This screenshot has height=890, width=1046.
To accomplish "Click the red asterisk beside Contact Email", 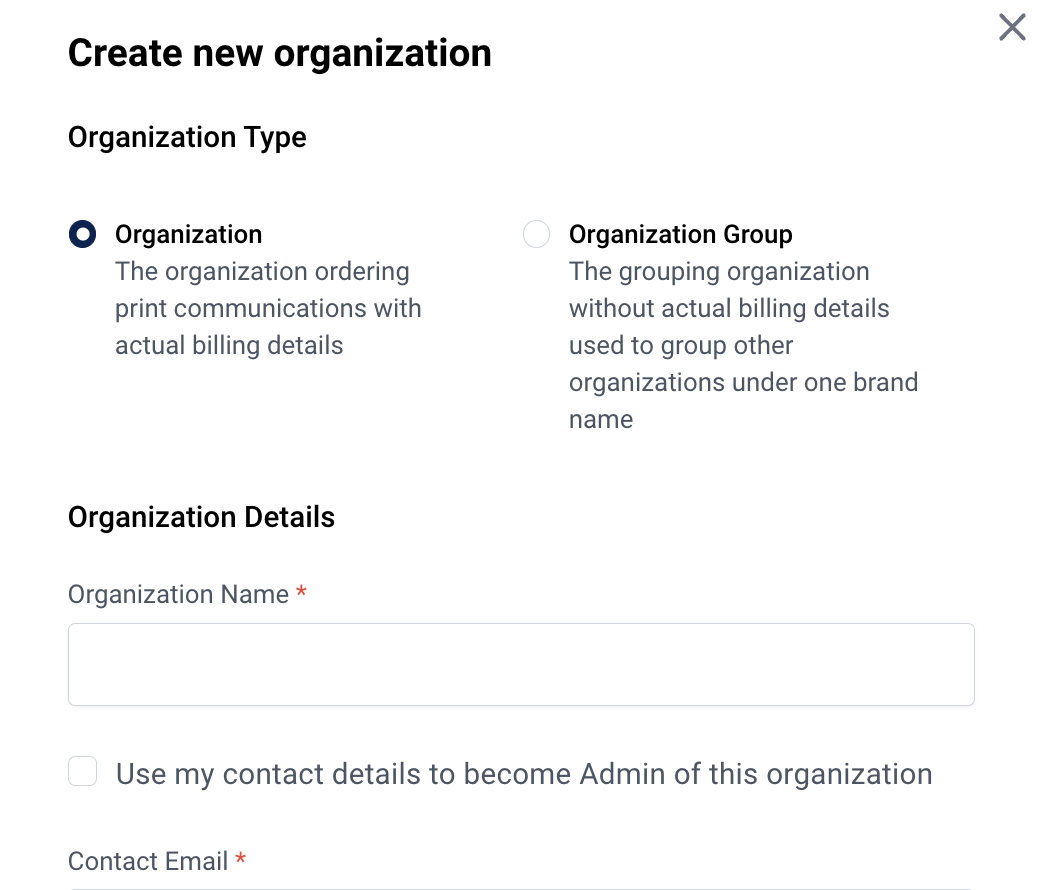I will [241, 859].
